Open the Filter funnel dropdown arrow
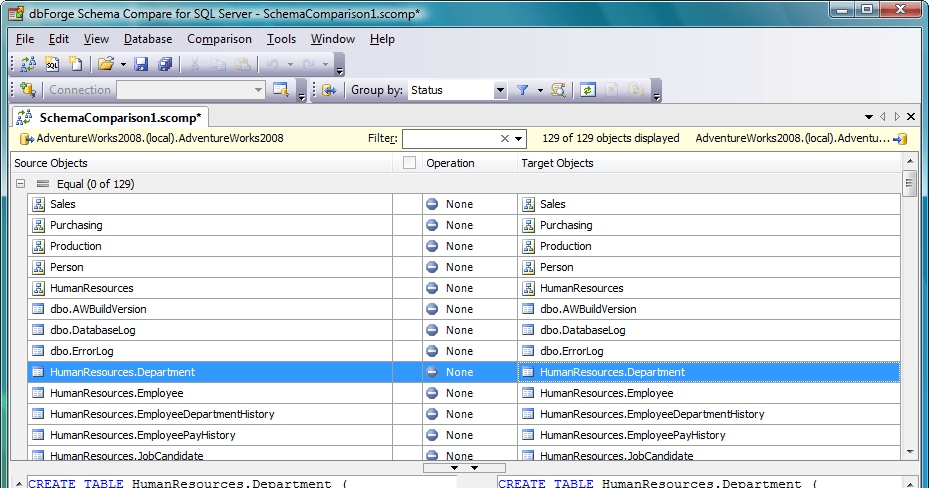Image resolution: width=929 pixels, height=488 pixels. (x=540, y=90)
